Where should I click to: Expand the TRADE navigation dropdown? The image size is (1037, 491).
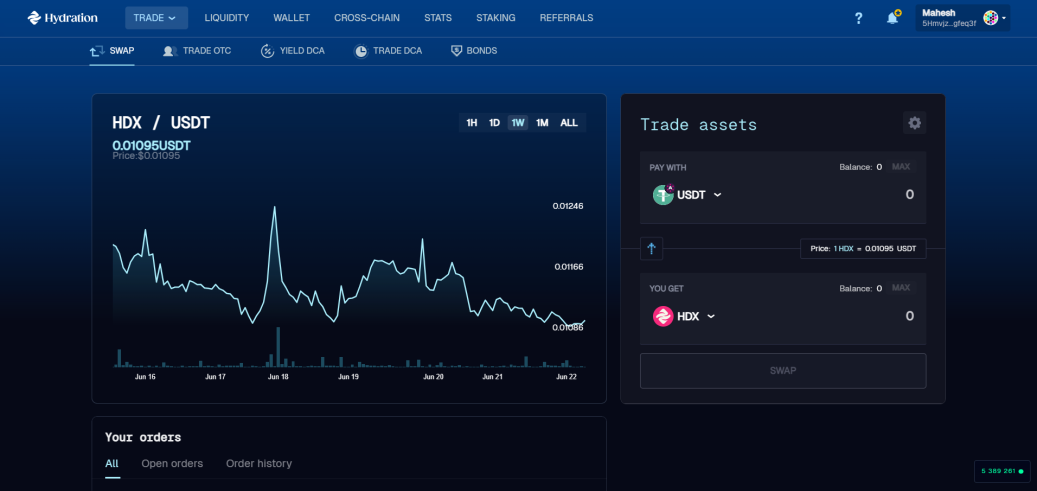pos(156,18)
